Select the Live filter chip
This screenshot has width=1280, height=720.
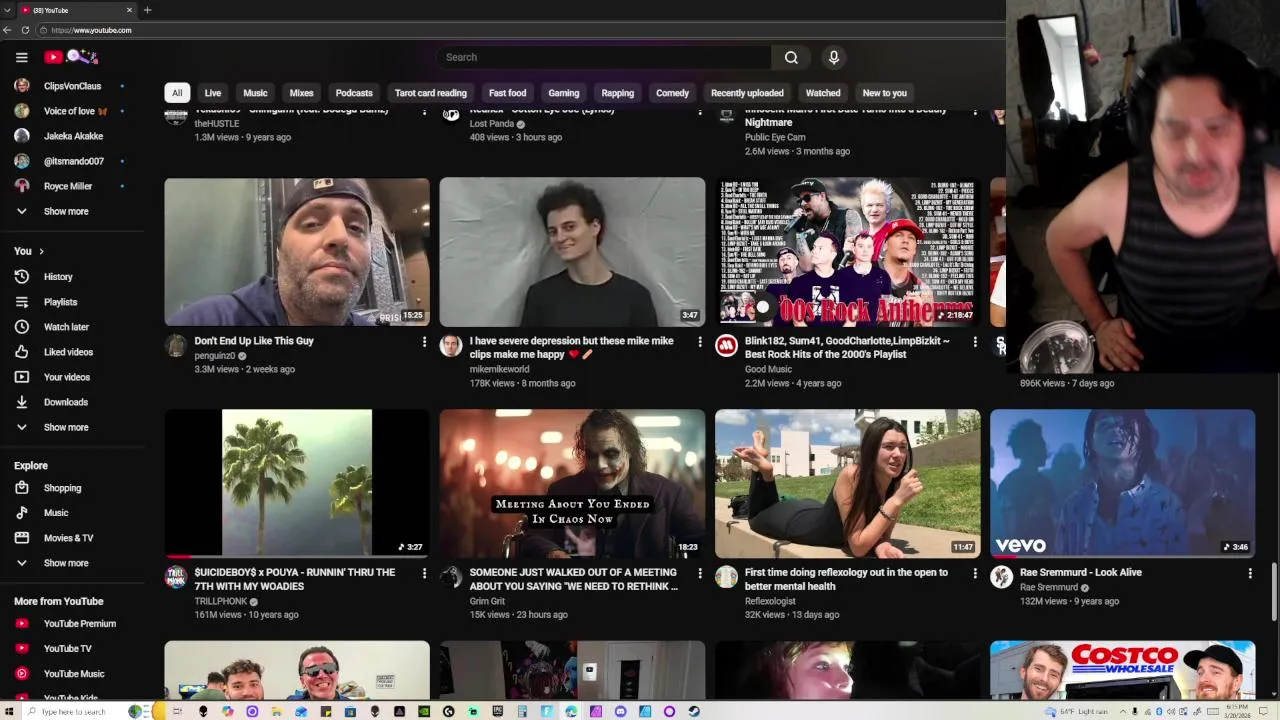point(213,93)
